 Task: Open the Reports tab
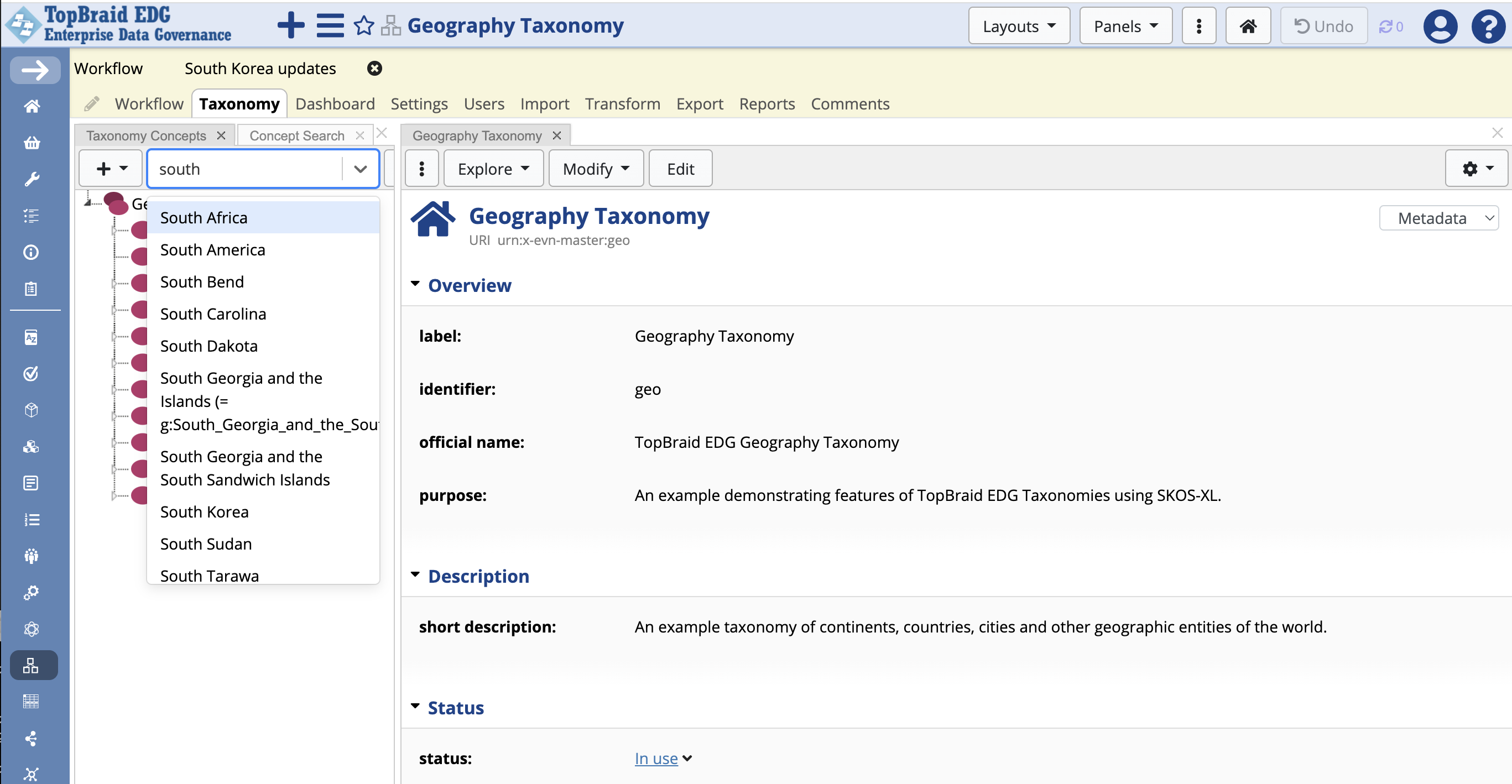pyautogui.click(x=767, y=104)
